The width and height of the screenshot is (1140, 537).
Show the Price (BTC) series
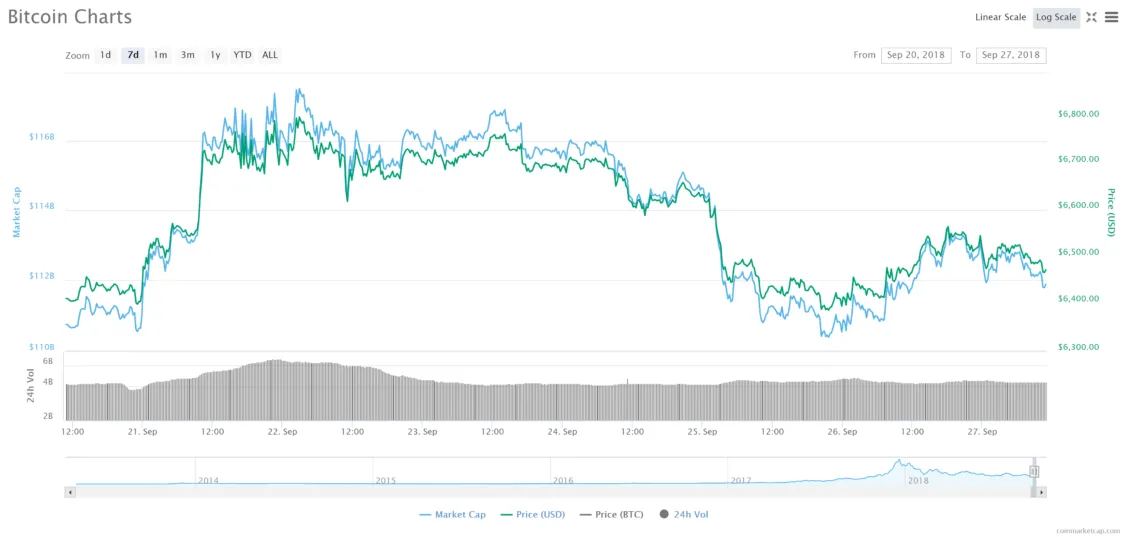coord(613,514)
